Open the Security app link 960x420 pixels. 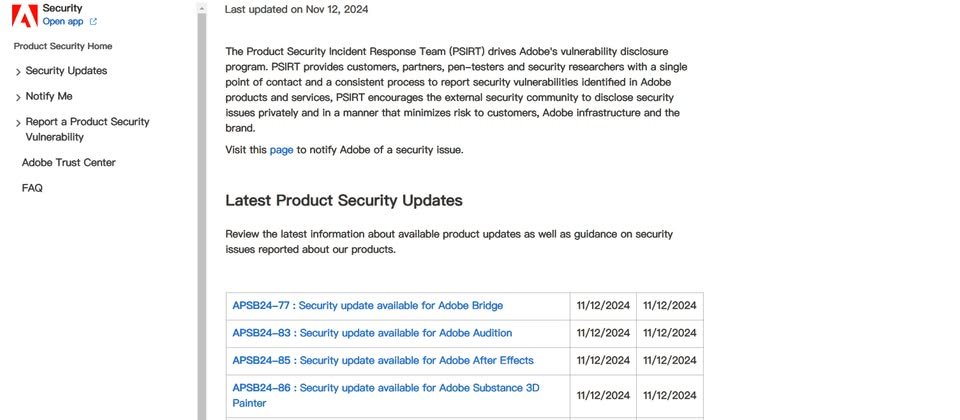[x=63, y=21]
